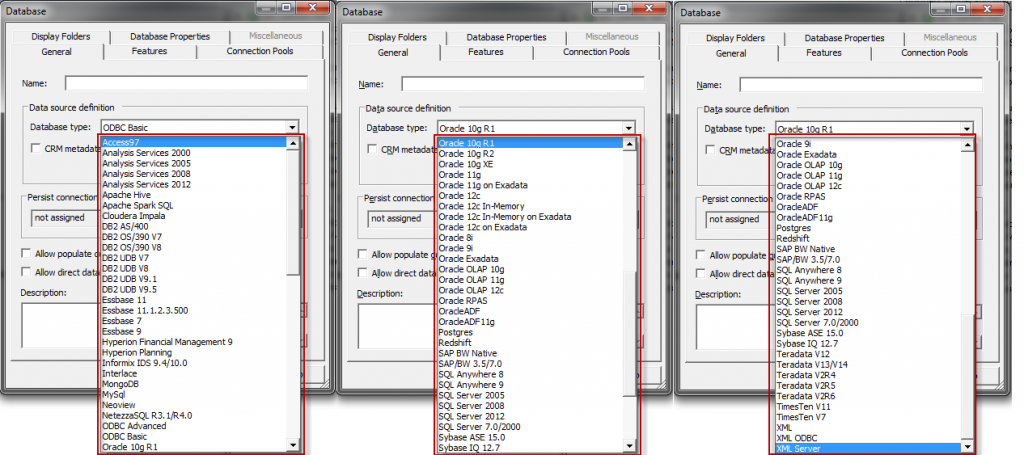Maximize the middle Database window

(622, 8)
